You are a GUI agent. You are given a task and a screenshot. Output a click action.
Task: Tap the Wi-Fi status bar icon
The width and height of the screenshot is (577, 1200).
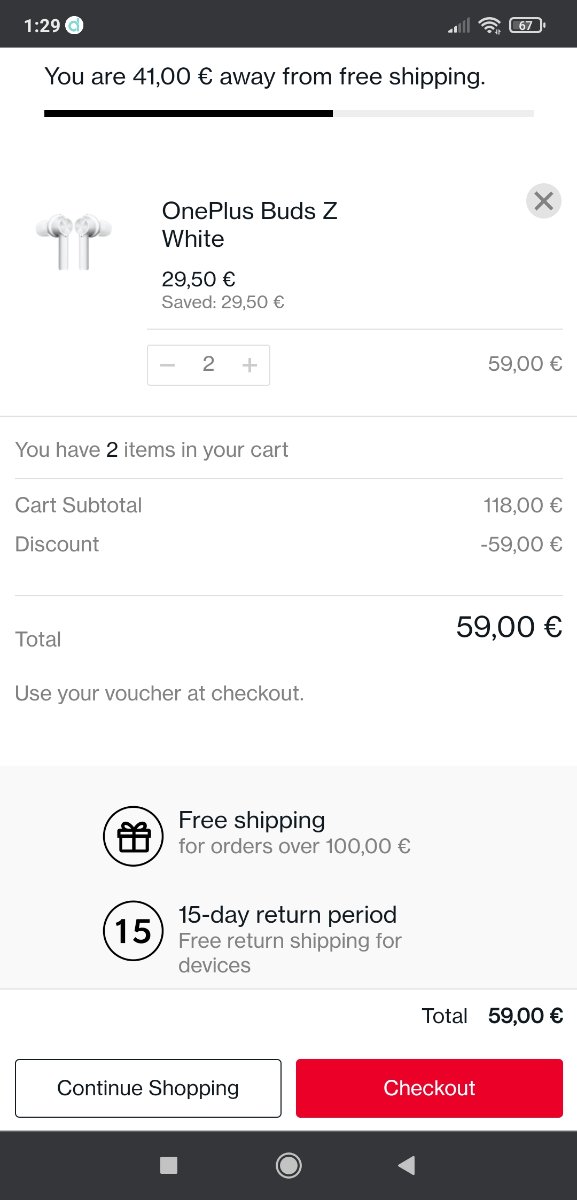pyautogui.click(x=489, y=25)
